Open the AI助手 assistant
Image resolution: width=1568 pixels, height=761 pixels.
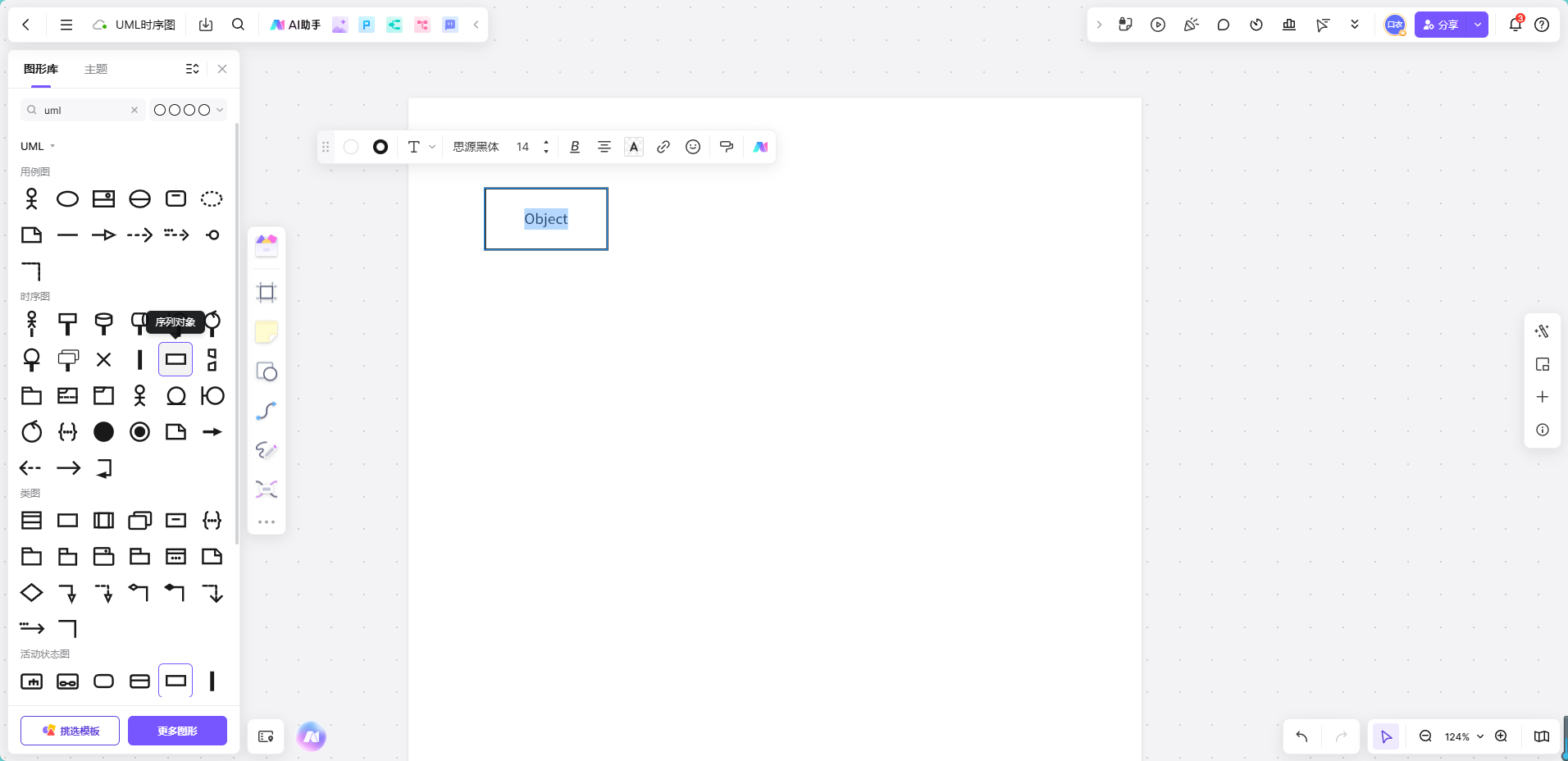[295, 25]
